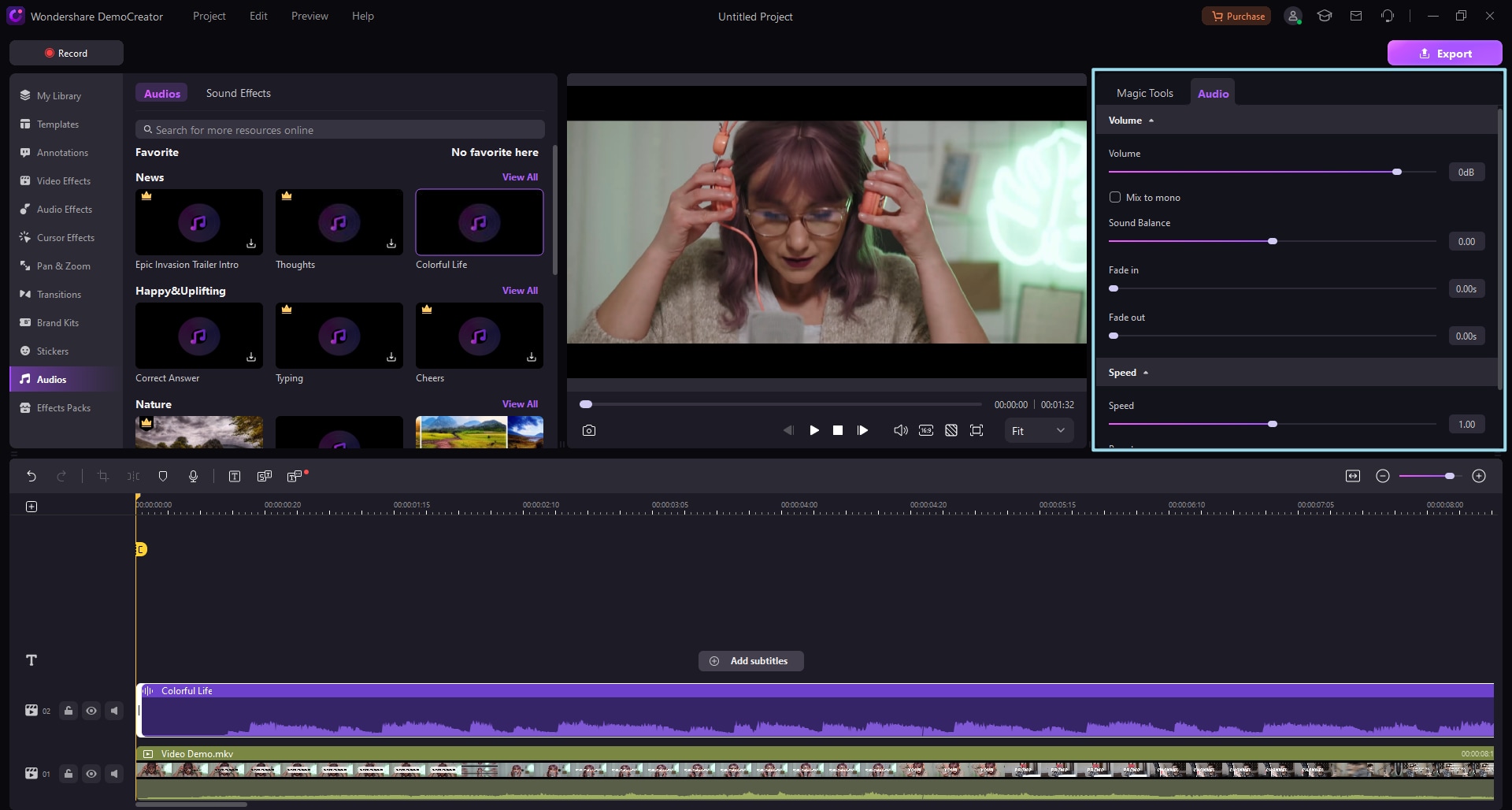This screenshot has height=810, width=1512.
Task: Play the preview video
Action: (814, 430)
